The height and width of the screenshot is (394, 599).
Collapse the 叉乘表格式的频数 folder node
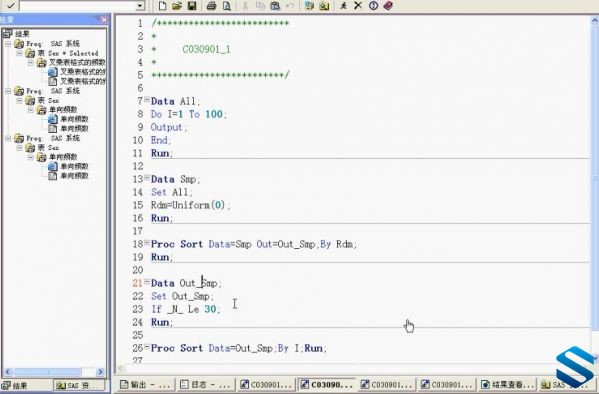point(31,63)
